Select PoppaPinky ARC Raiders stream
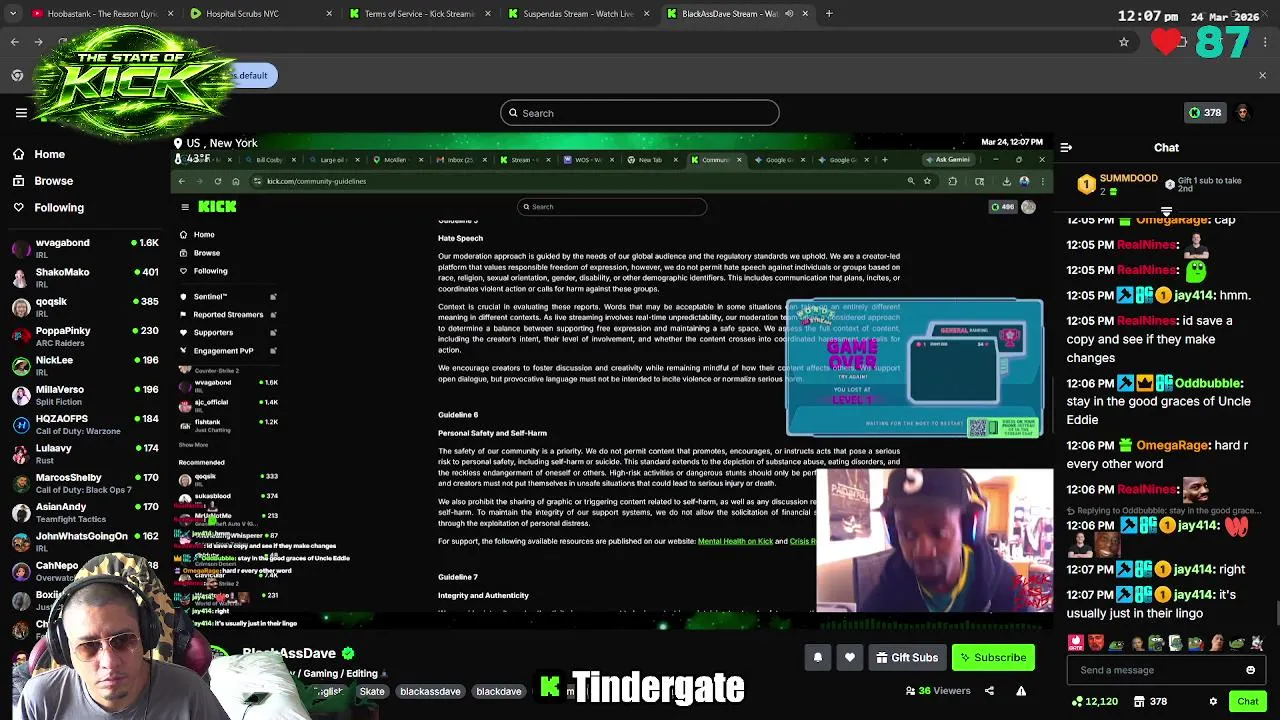 coord(85,336)
